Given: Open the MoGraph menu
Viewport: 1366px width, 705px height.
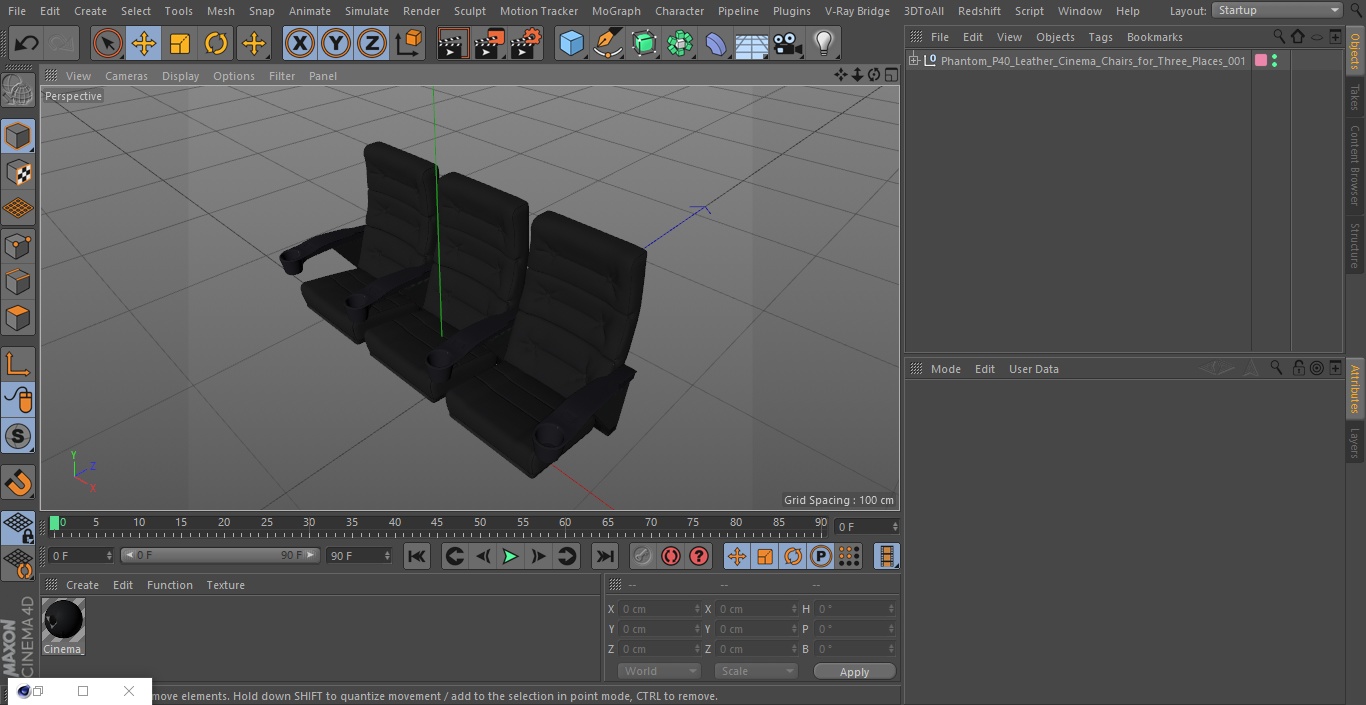Looking at the screenshot, I should [616, 11].
